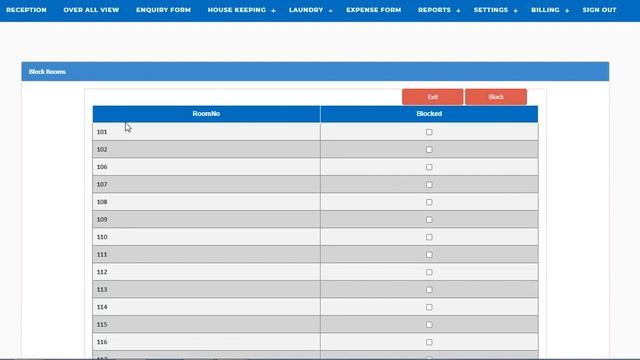Expand the Settings menu
The height and width of the screenshot is (360, 640).
tap(496, 10)
